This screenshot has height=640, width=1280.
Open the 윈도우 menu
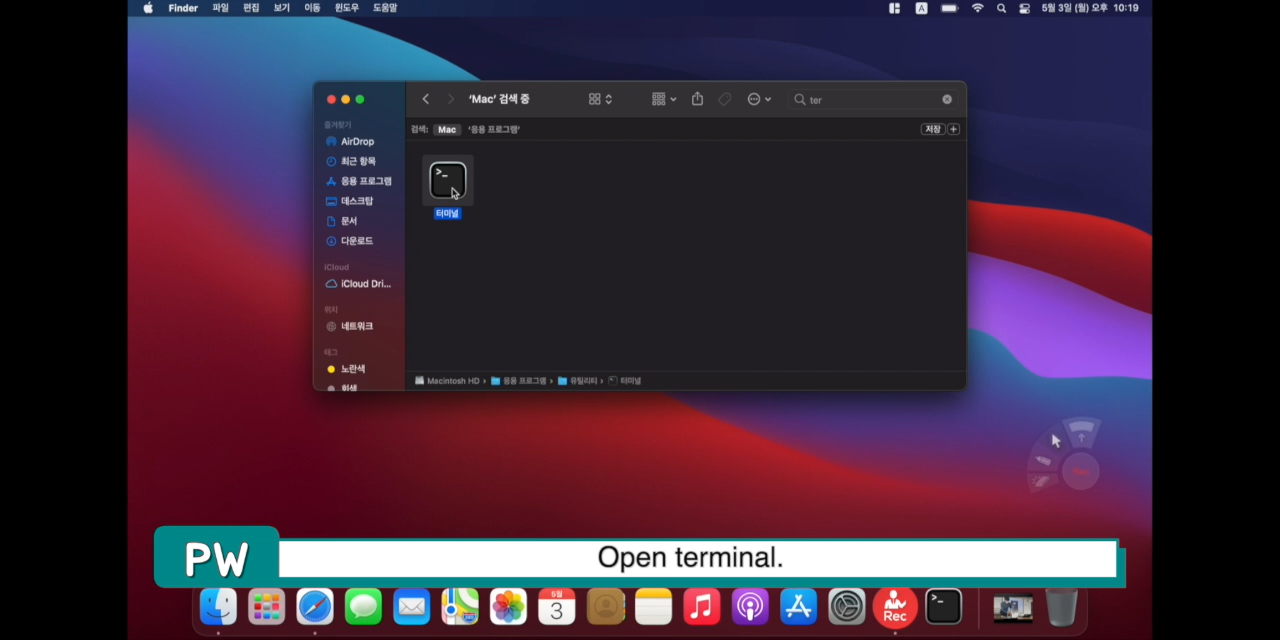(347, 8)
